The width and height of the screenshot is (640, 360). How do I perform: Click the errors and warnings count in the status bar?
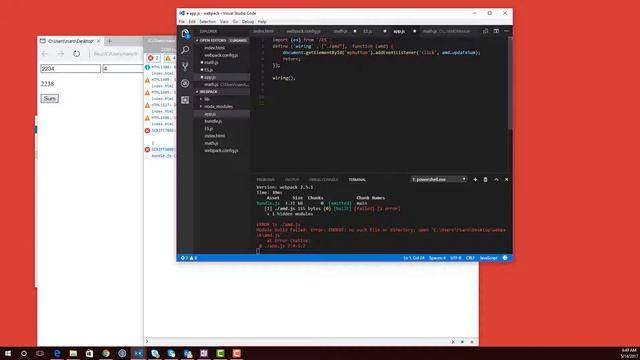189,258
